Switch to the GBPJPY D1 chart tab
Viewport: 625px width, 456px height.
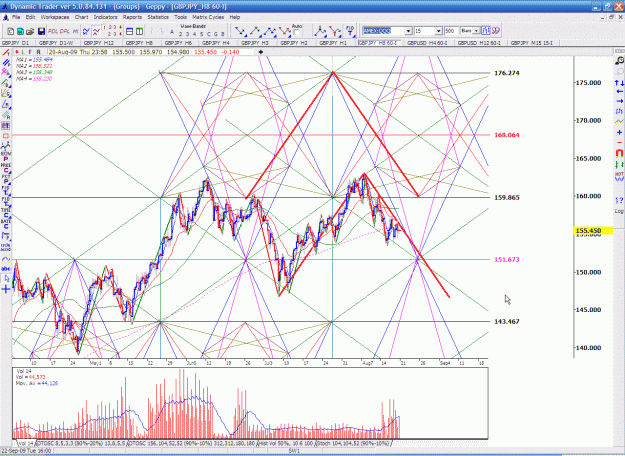point(16,43)
